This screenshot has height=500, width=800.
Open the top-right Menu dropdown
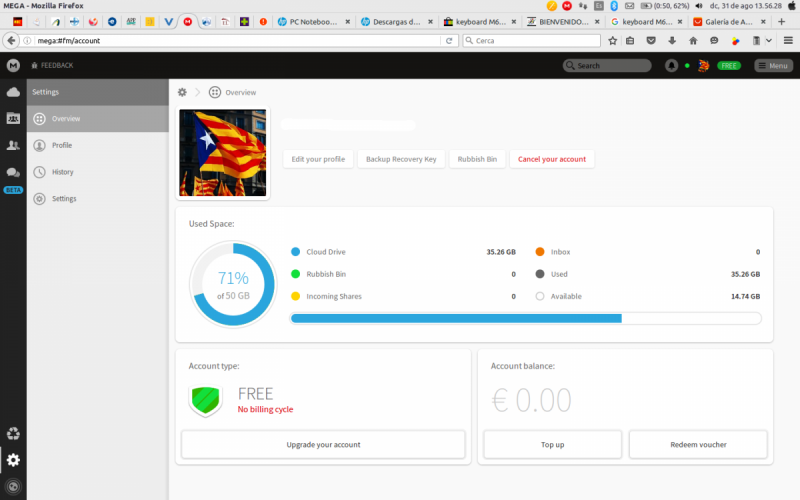click(x=773, y=65)
